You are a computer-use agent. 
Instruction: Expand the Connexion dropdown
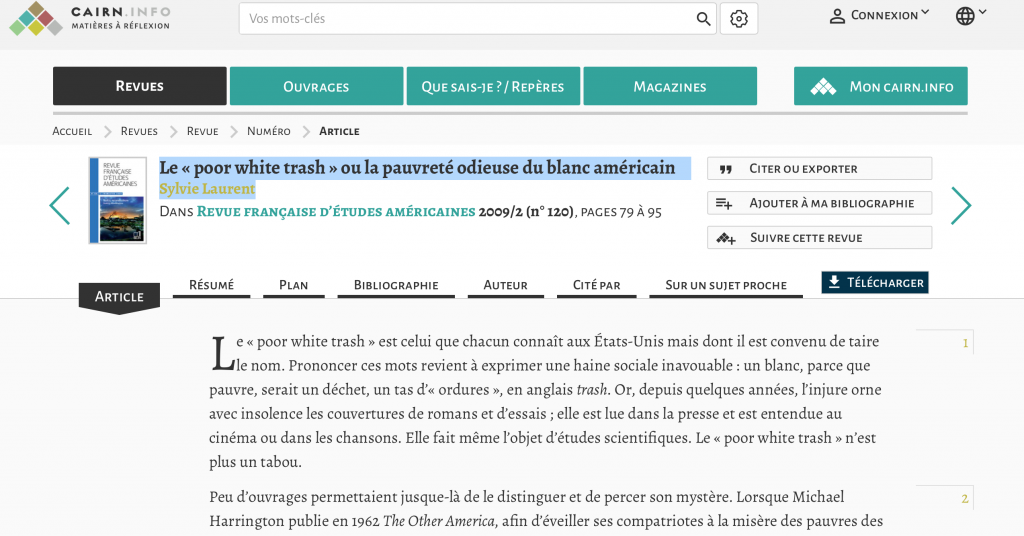[x=880, y=16]
